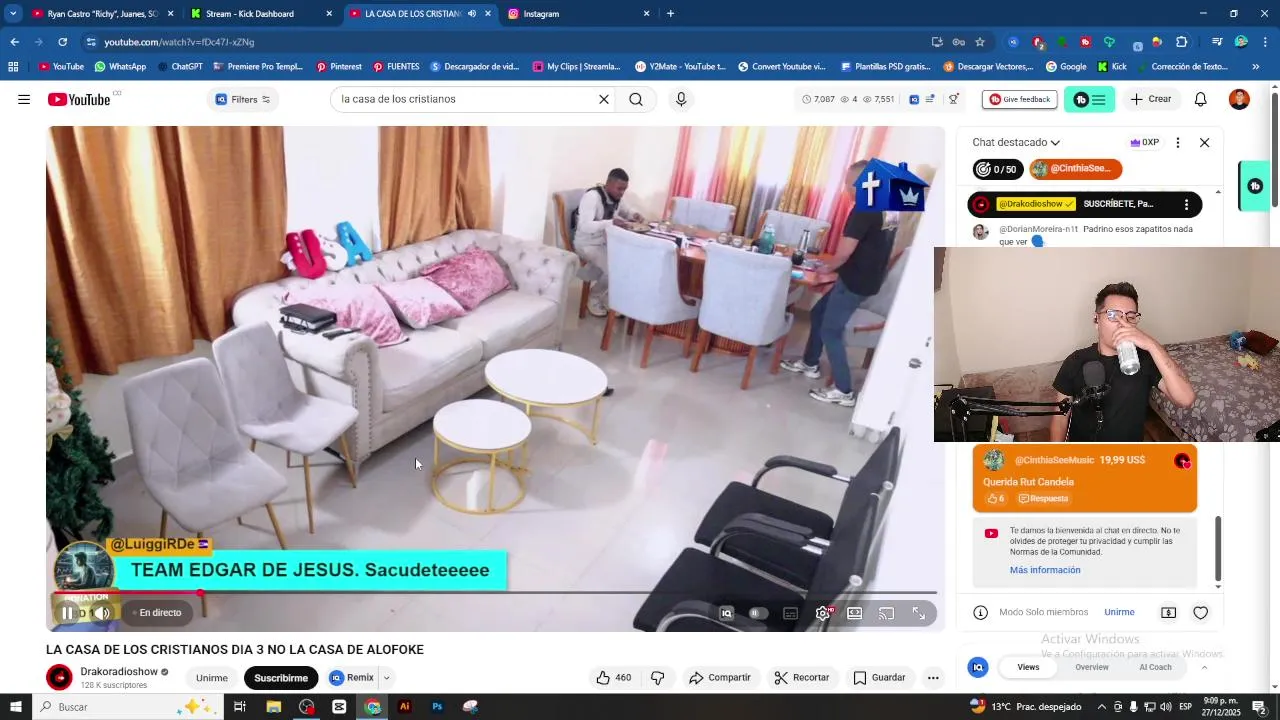Screen dimensions: 1280x720
Task: Click the video progress bar
Action: [x=495, y=593]
